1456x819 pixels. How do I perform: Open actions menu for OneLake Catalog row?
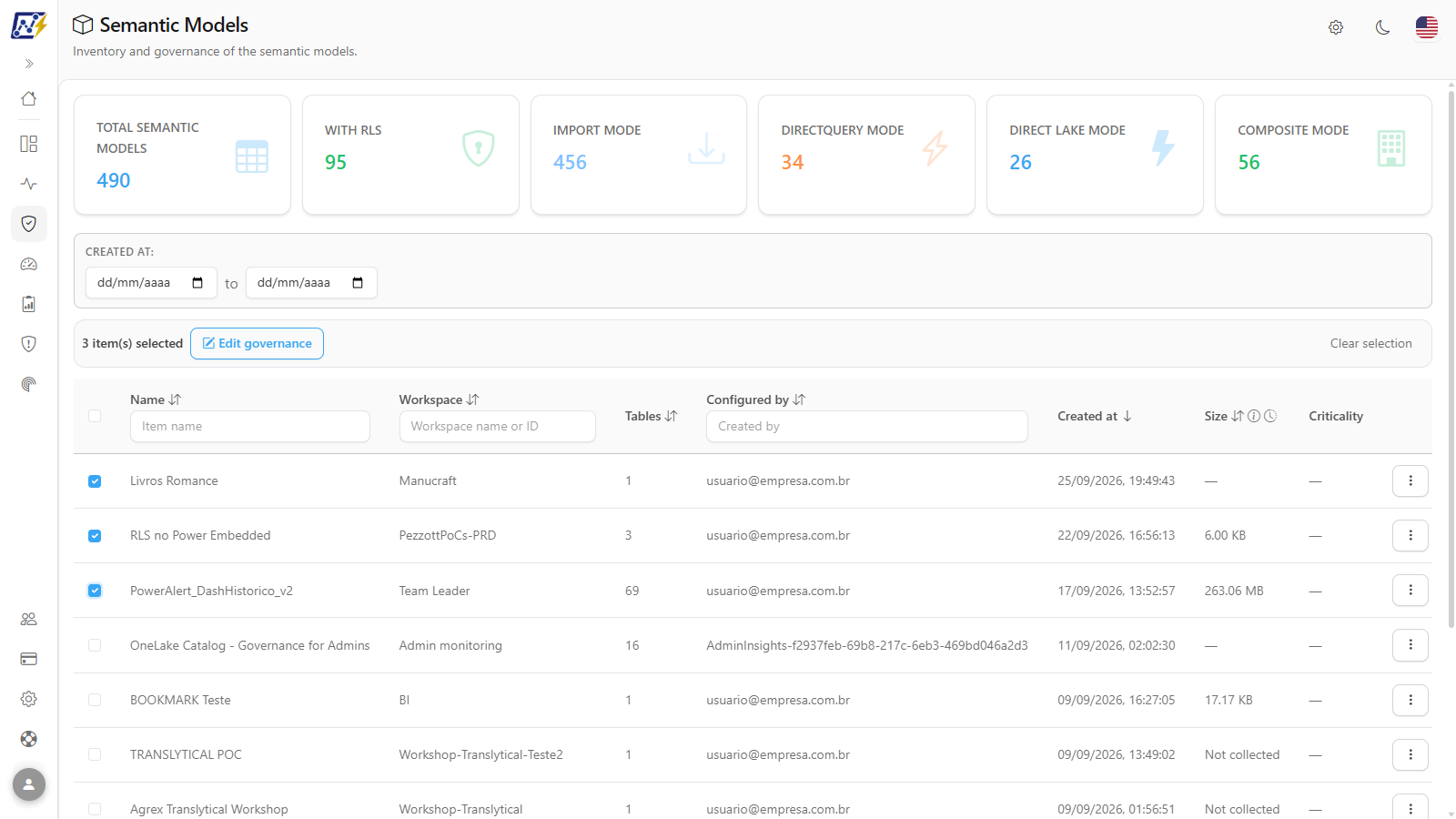[1410, 644]
